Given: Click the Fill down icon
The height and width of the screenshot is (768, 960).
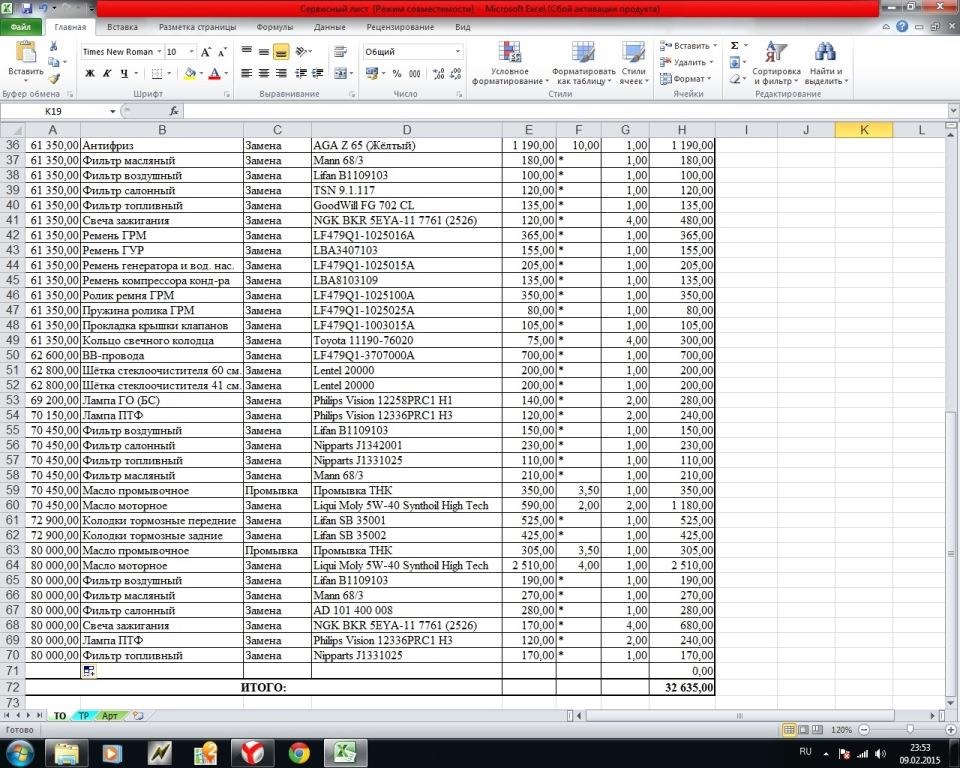Looking at the screenshot, I should click(x=735, y=62).
